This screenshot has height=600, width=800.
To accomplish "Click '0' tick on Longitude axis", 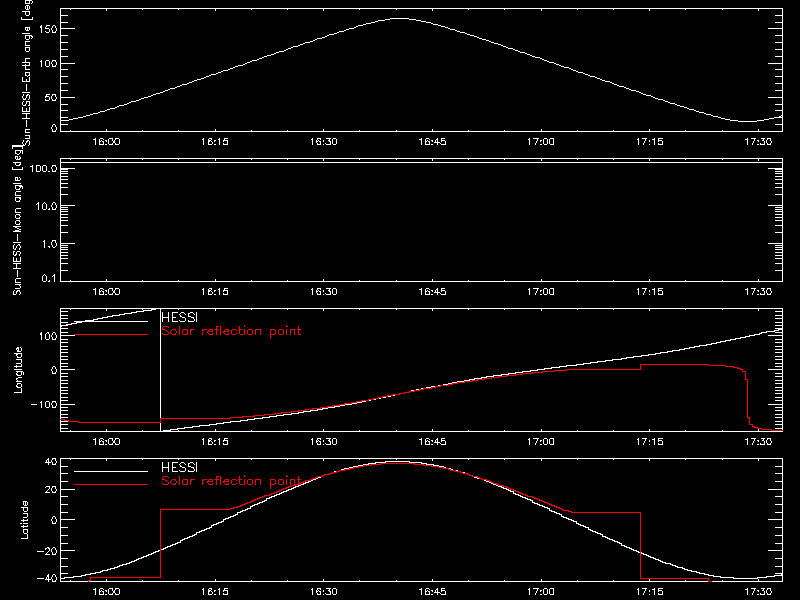I will [54, 370].
